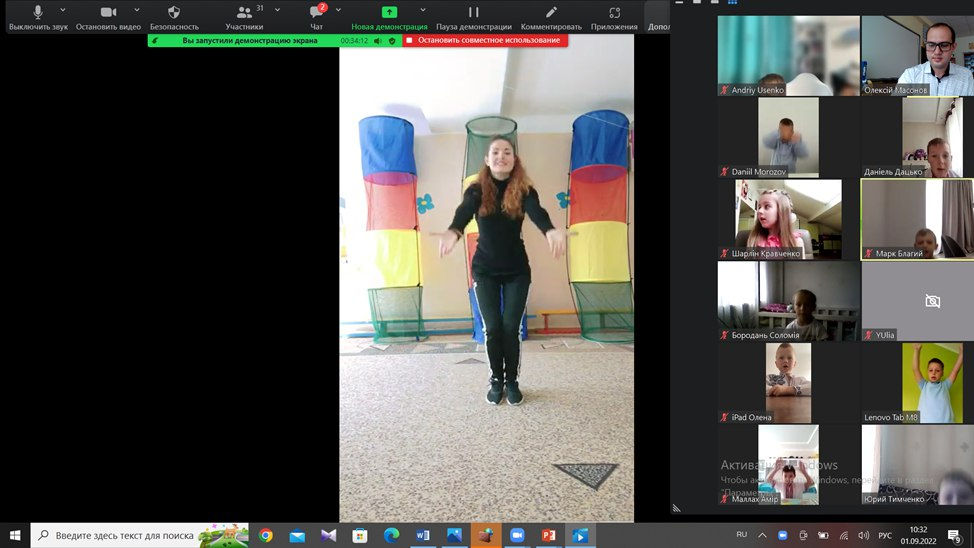Viewport: 974px width, 548px height.
Task: Open volume speaker tray icon
Action: click(x=863, y=535)
